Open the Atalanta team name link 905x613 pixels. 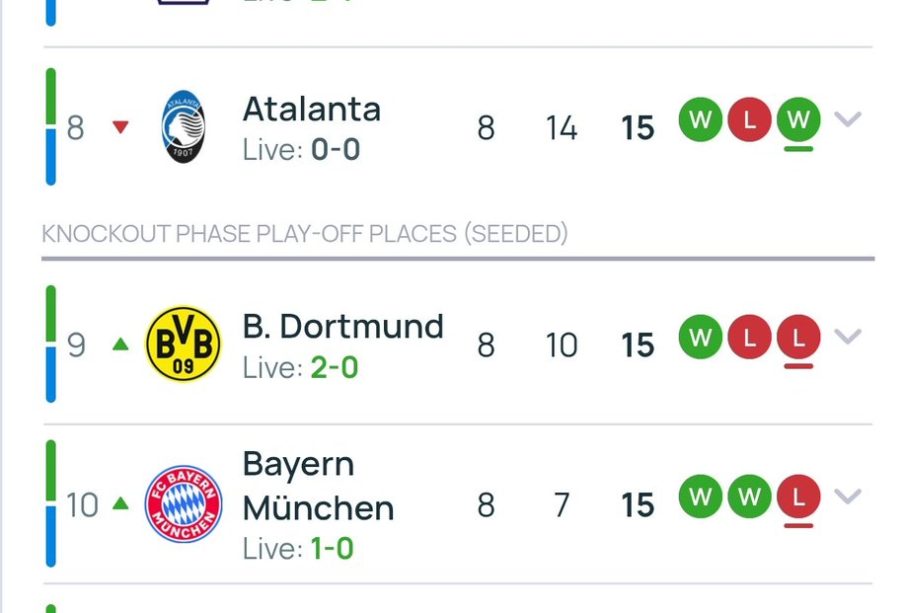(x=312, y=109)
